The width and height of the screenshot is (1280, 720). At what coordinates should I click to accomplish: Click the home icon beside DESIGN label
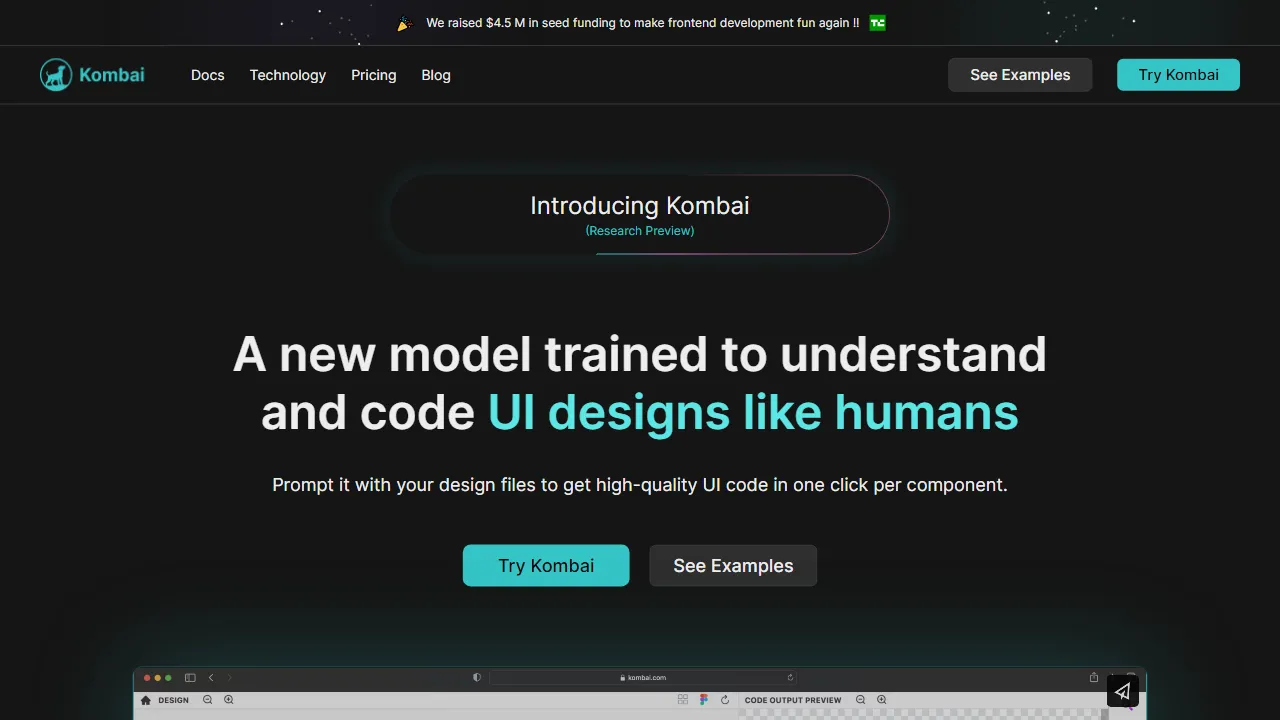click(146, 700)
